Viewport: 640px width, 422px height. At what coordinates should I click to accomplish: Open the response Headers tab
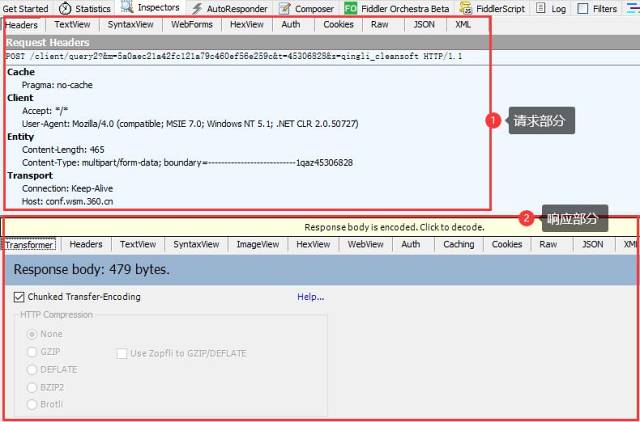[x=86, y=244]
